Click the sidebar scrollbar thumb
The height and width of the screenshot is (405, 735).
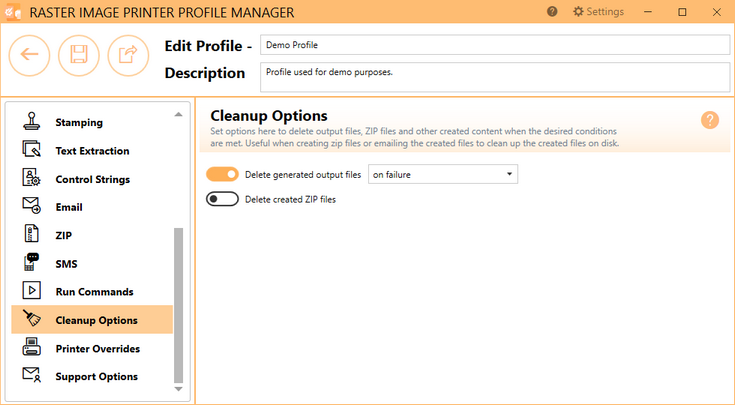click(178, 306)
